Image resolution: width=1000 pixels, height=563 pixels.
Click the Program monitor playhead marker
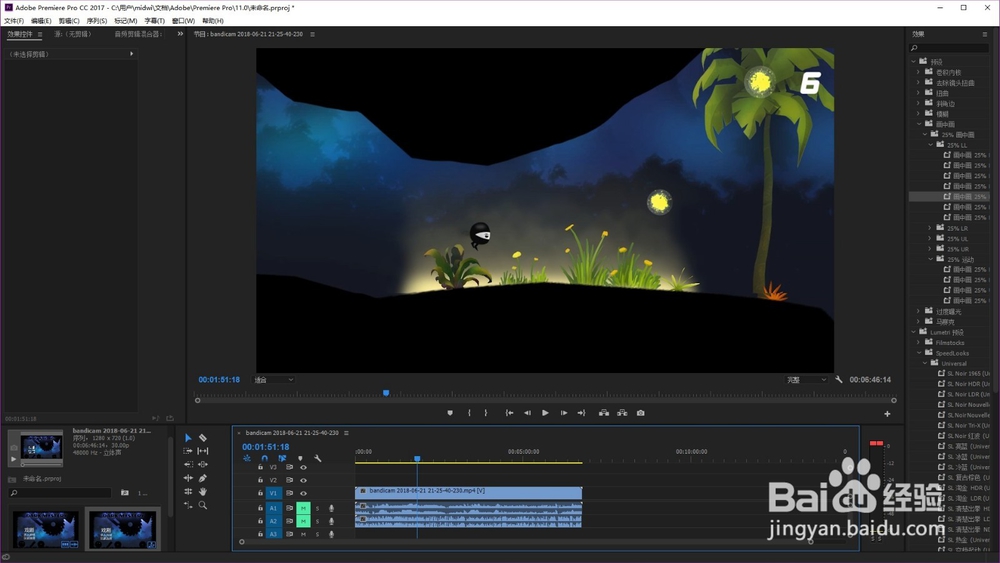click(386, 393)
